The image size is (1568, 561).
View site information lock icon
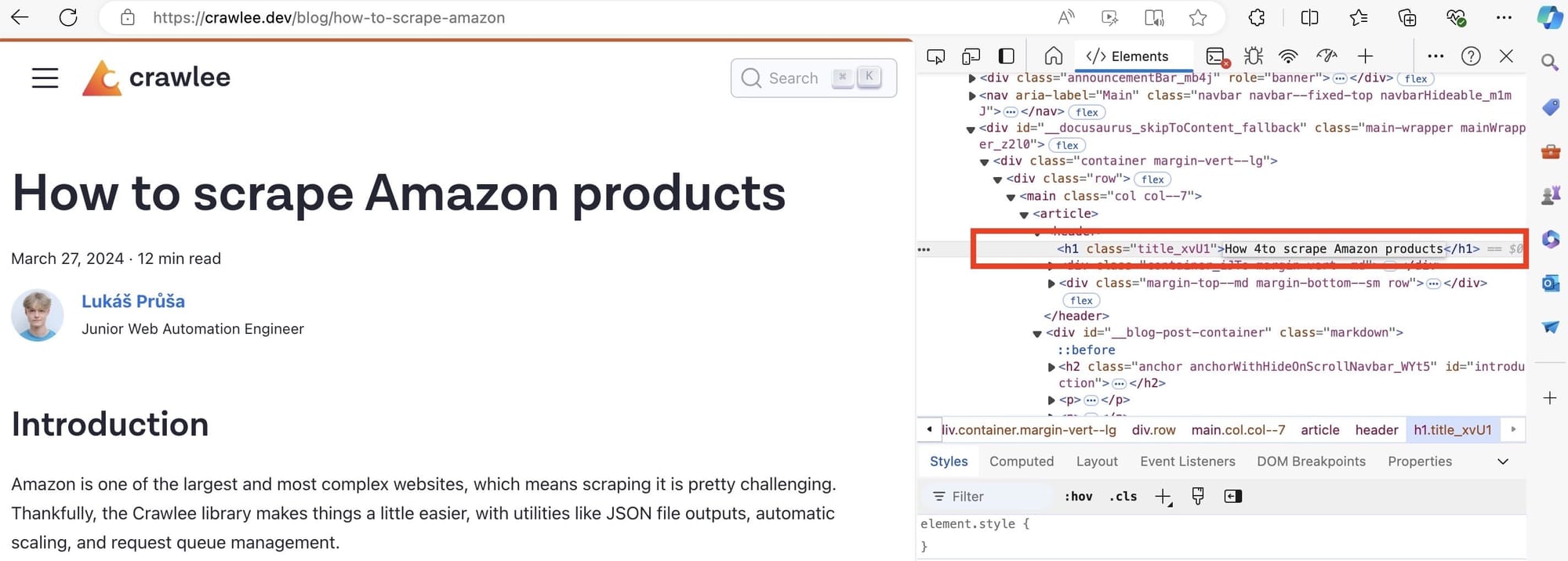pos(128,17)
